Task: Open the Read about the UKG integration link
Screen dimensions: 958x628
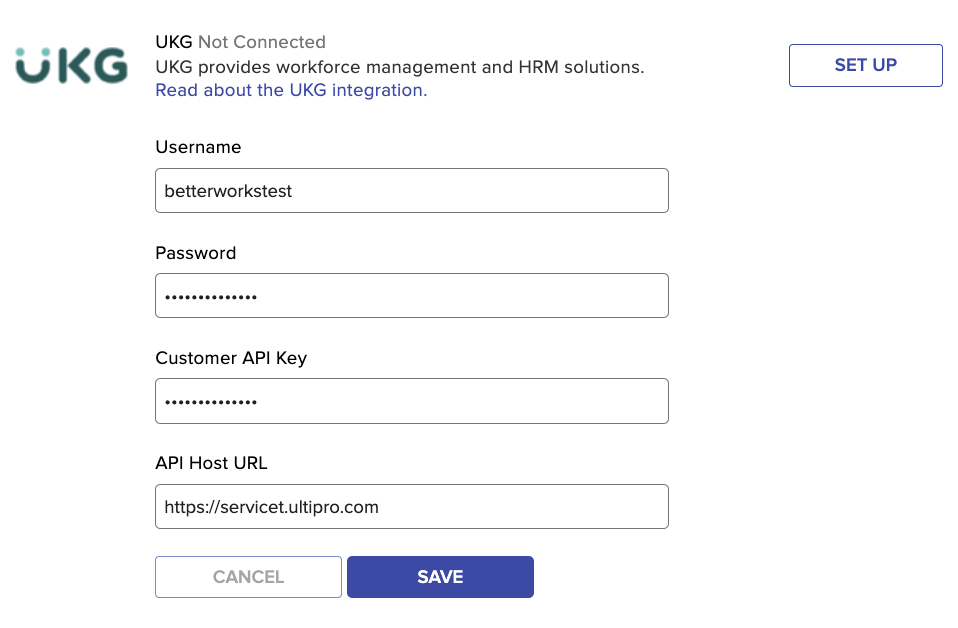Action: pos(291,90)
